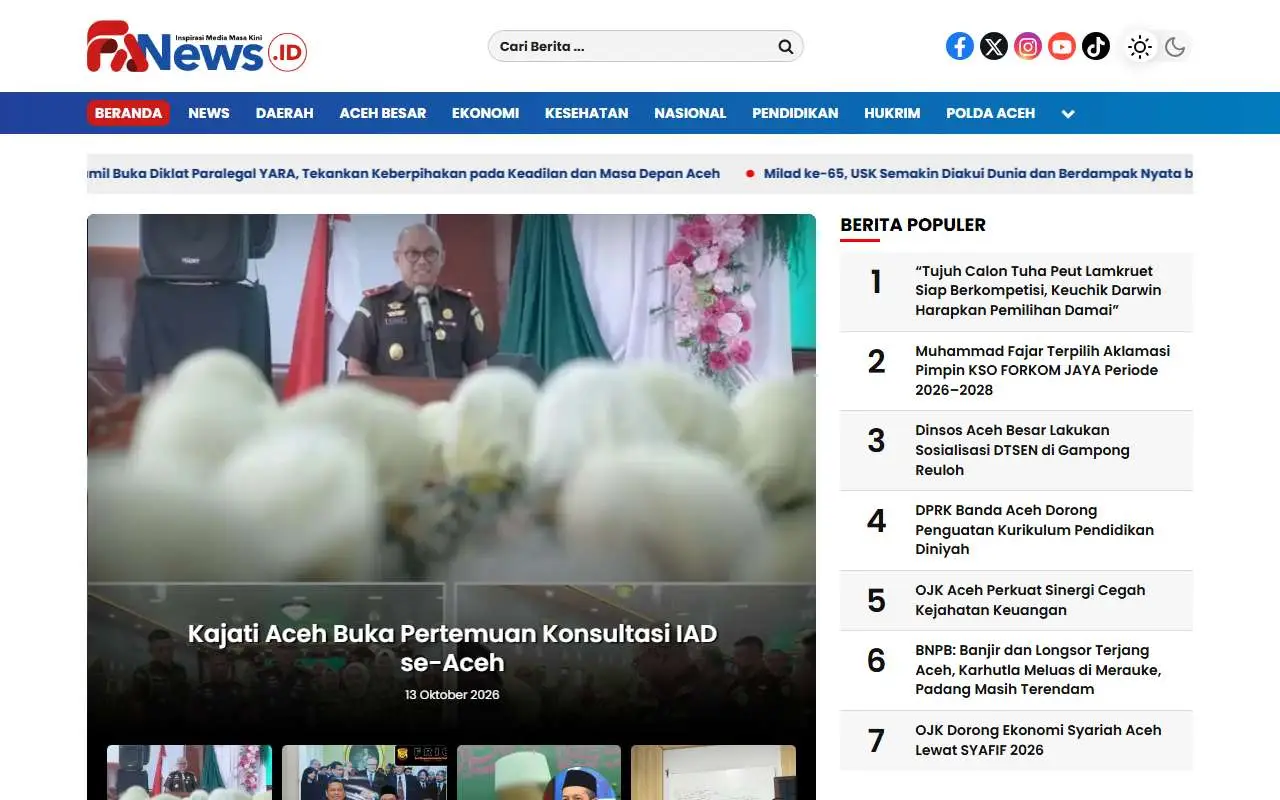This screenshot has height=800, width=1280.
Task: Switch to light mode sun toggle
Action: pos(1140,46)
